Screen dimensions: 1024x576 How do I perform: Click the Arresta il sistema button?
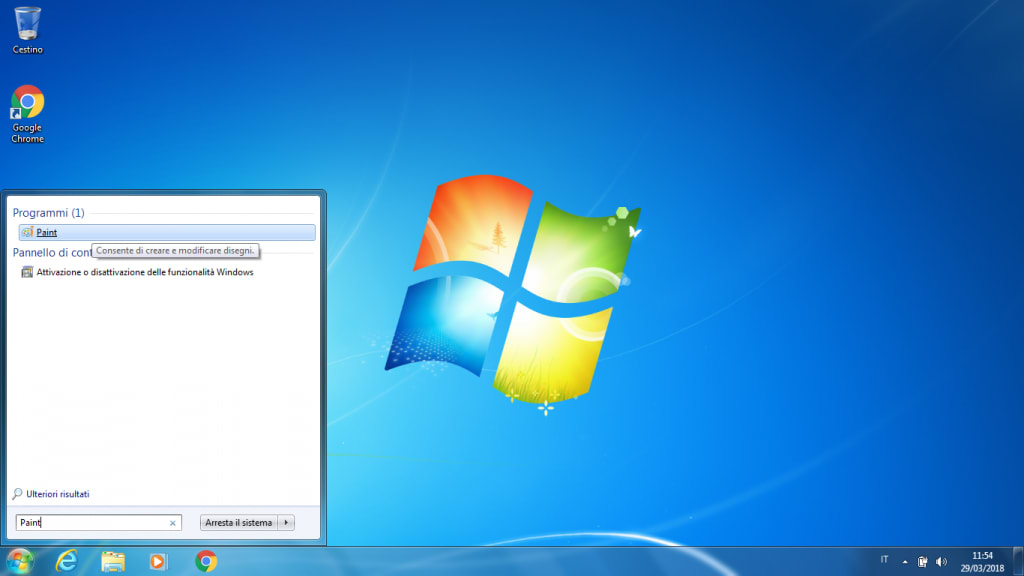pyautogui.click(x=238, y=522)
